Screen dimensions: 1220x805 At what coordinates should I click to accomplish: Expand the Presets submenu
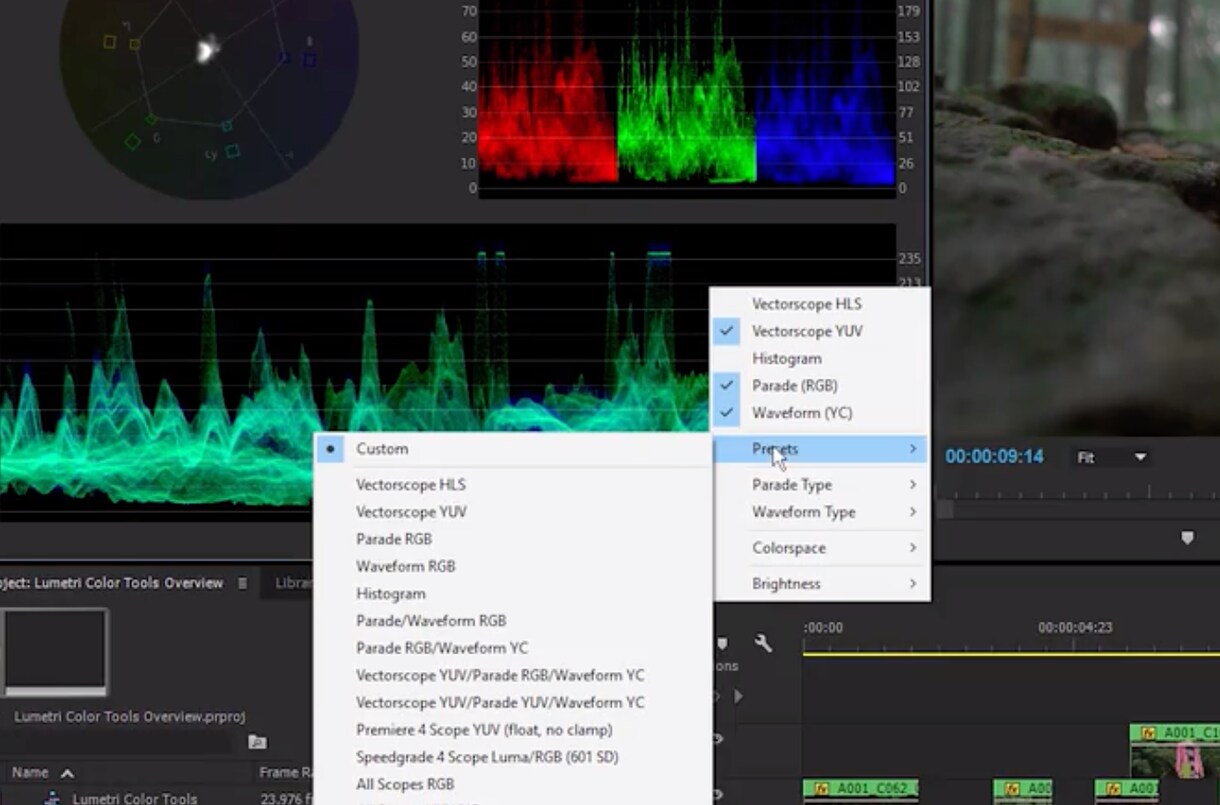(820, 449)
